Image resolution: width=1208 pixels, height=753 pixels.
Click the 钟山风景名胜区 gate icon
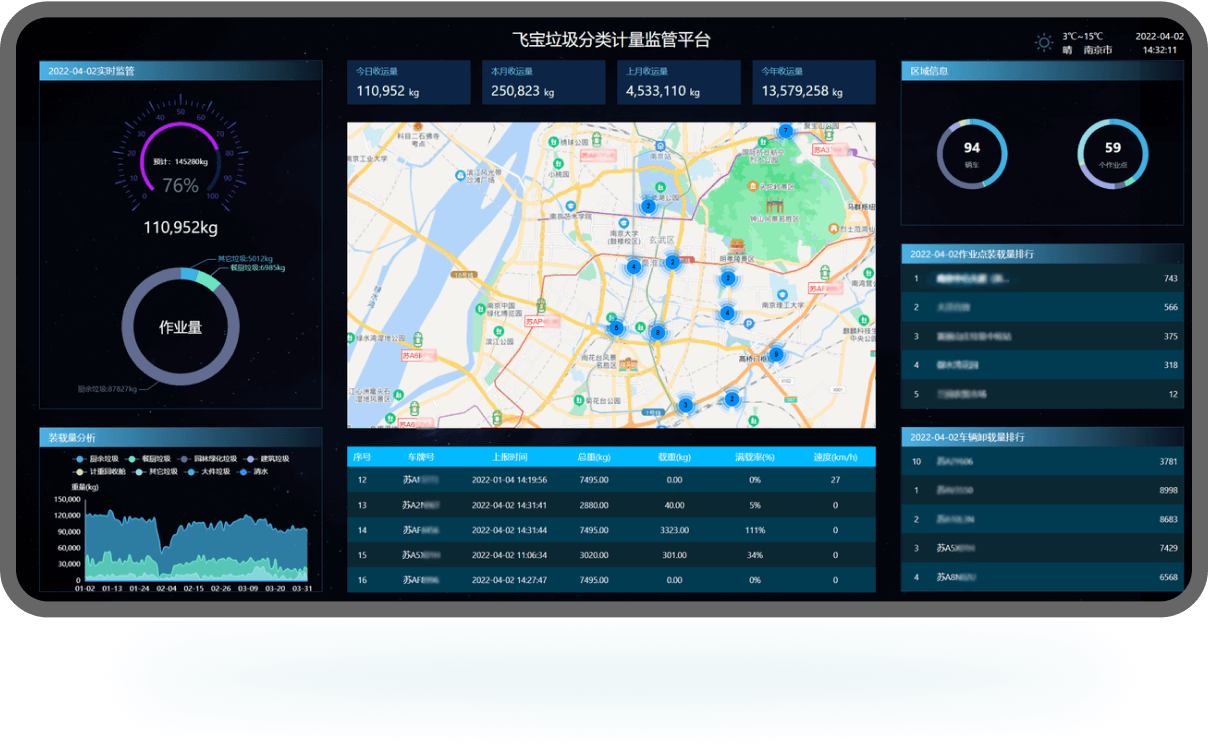(775, 205)
